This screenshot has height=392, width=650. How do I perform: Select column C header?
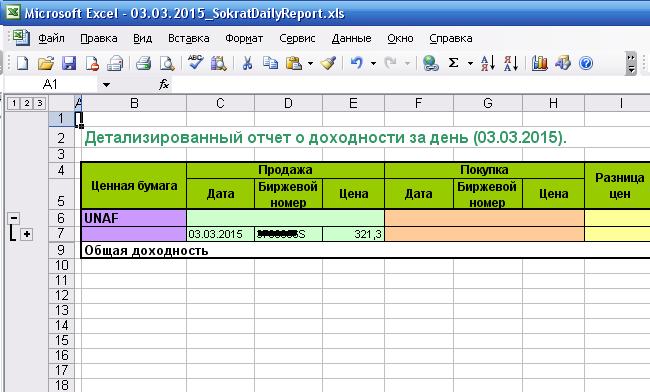click(x=221, y=103)
